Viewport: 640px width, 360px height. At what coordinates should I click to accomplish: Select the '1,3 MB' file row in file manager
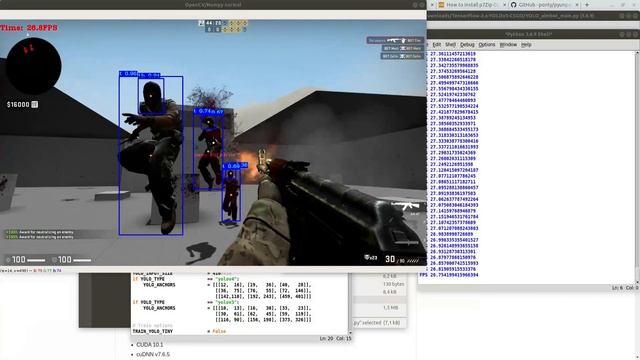pos(379,308)
